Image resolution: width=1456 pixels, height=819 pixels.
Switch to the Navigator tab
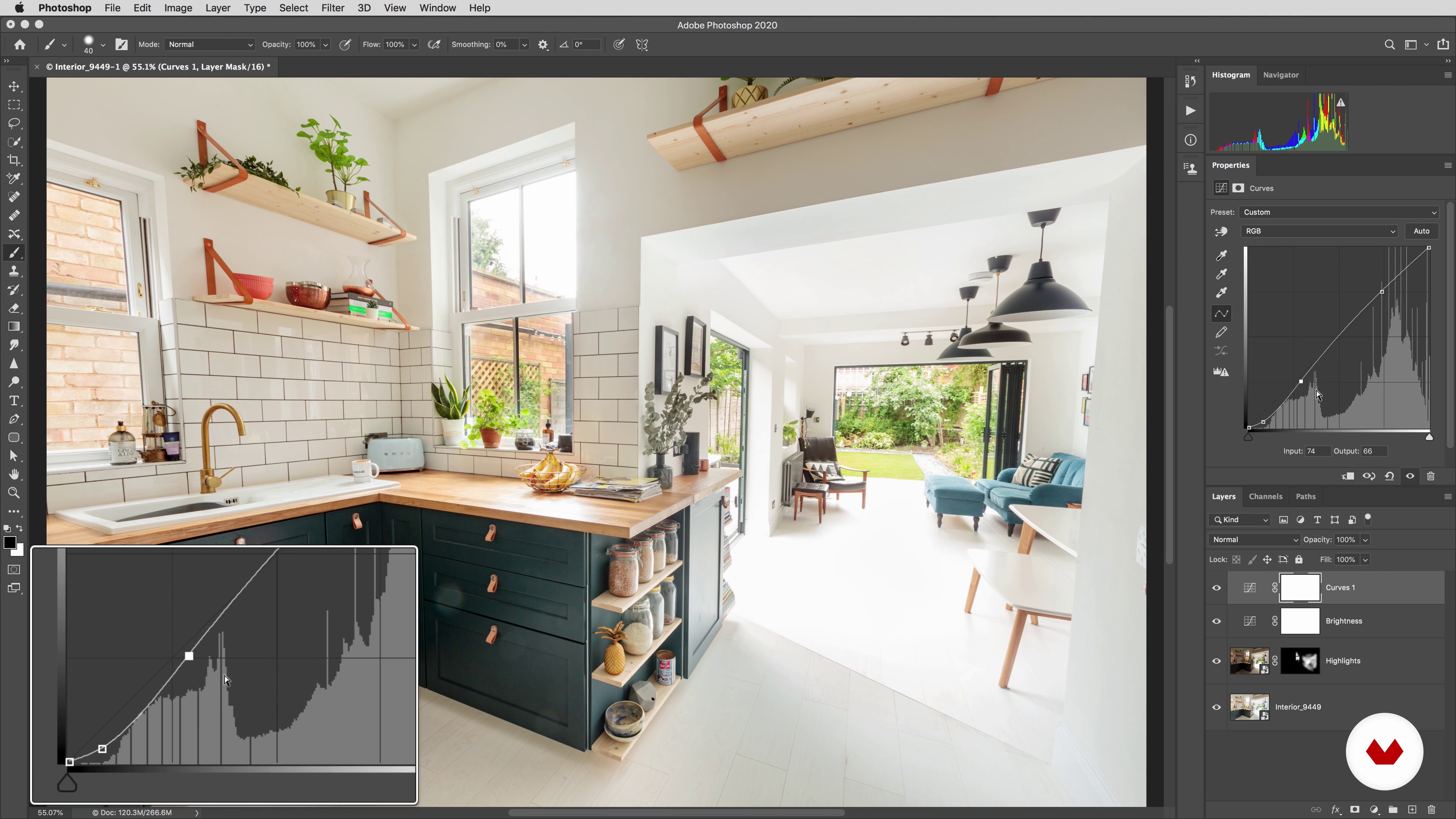tap(1281, 75)
